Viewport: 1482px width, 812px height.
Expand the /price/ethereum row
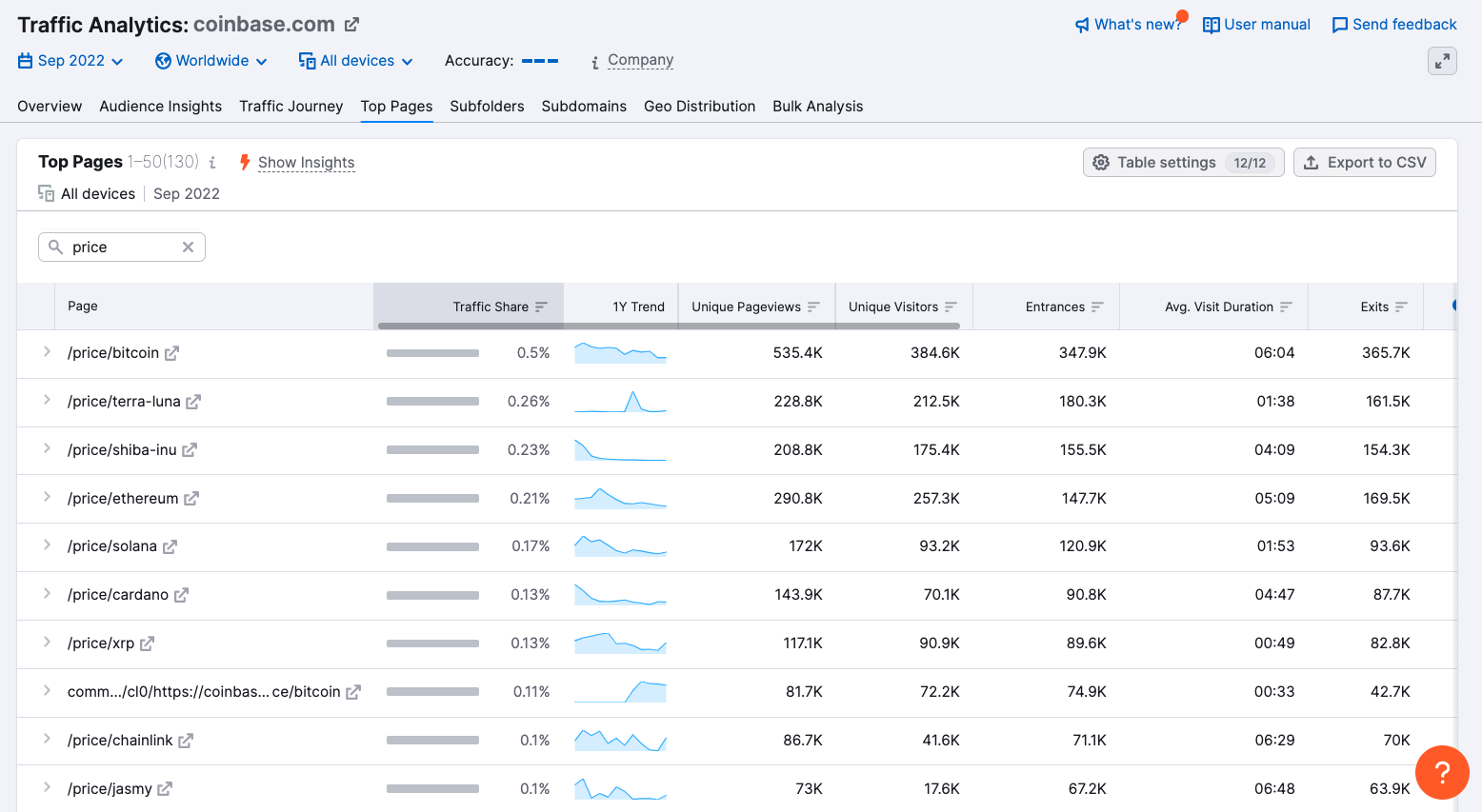[x=47, y=497]
